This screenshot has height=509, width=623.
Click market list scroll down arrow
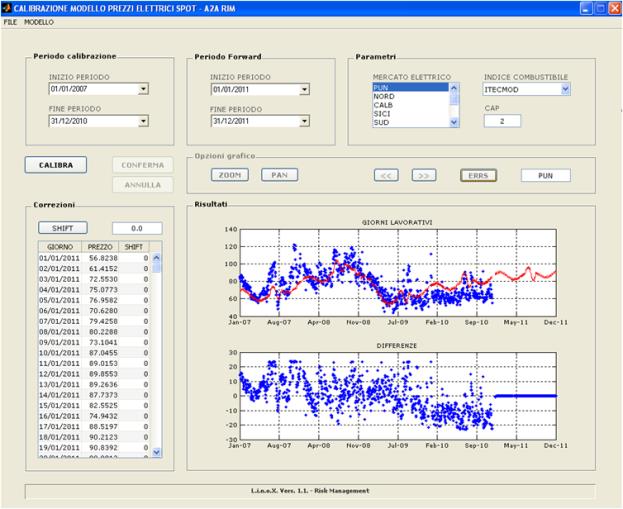[454, 123]
